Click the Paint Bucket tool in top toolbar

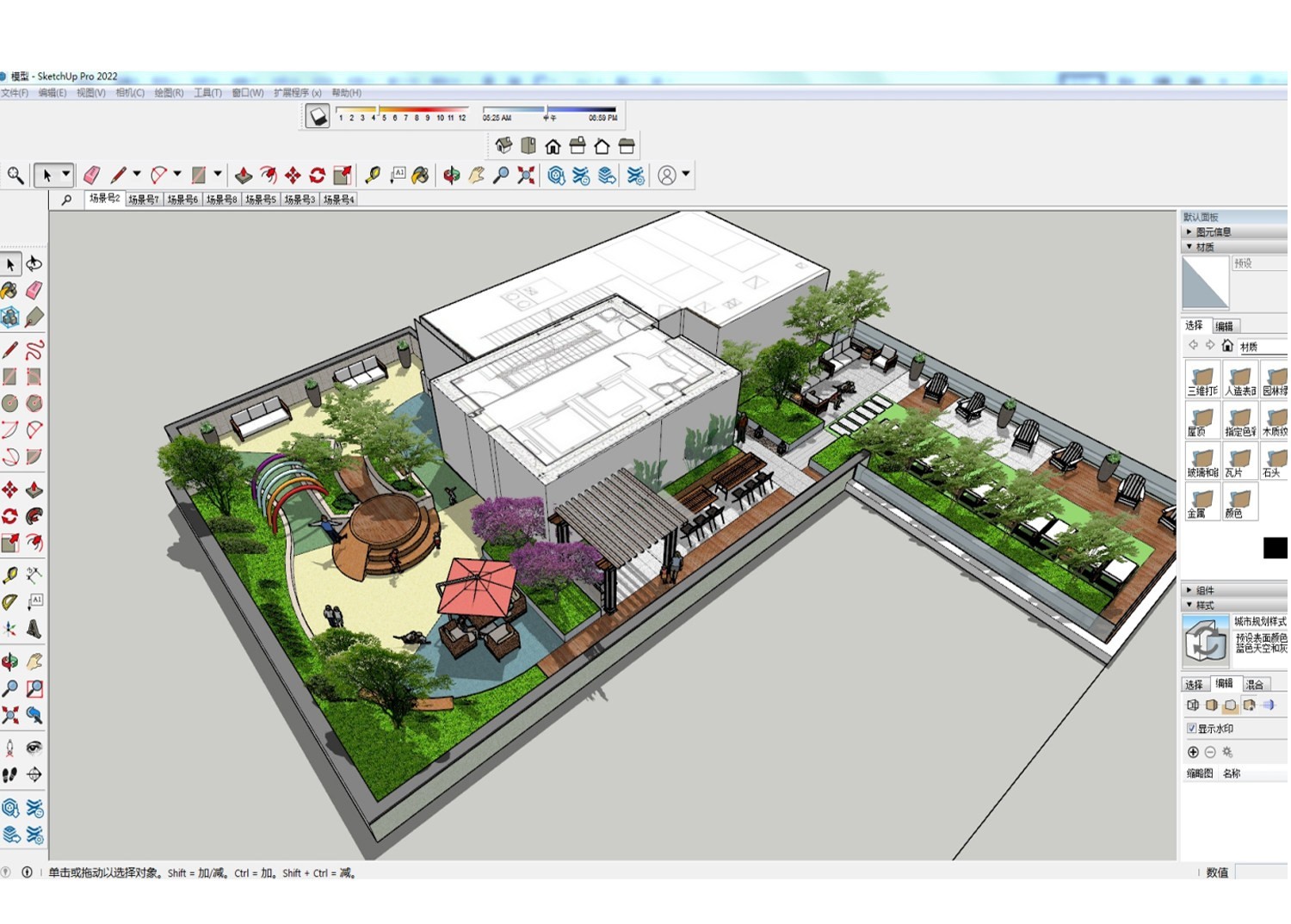[420, 176]
